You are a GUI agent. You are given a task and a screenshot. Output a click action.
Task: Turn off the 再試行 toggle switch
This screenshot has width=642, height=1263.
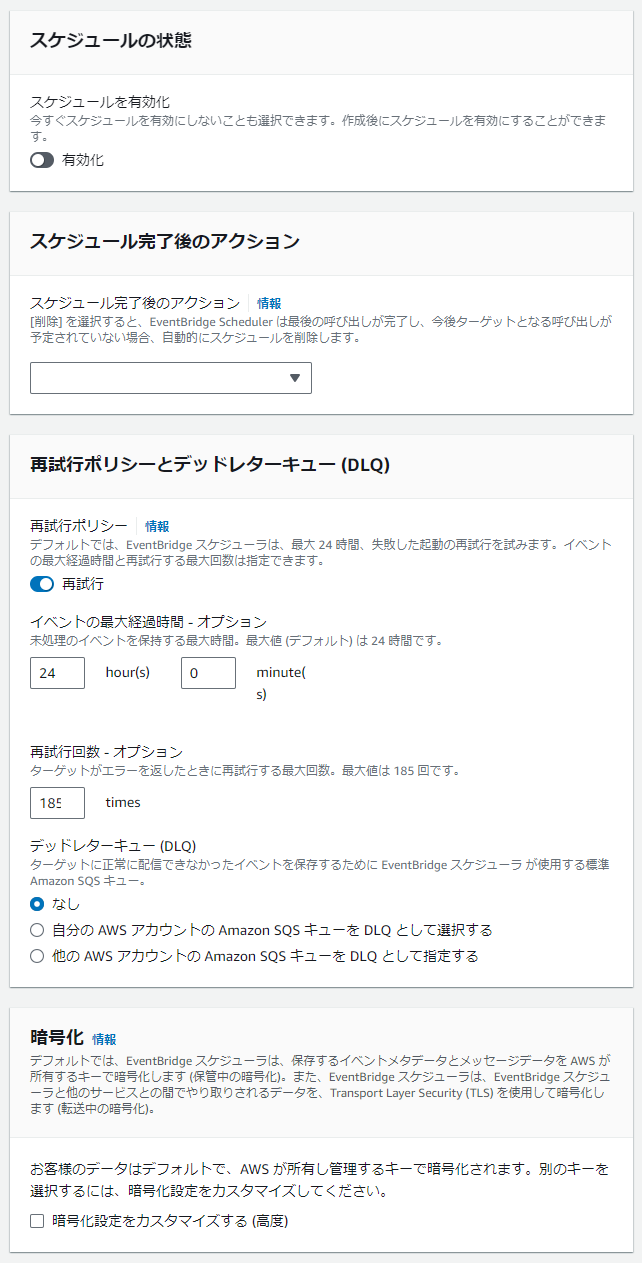tap(42, 584)
